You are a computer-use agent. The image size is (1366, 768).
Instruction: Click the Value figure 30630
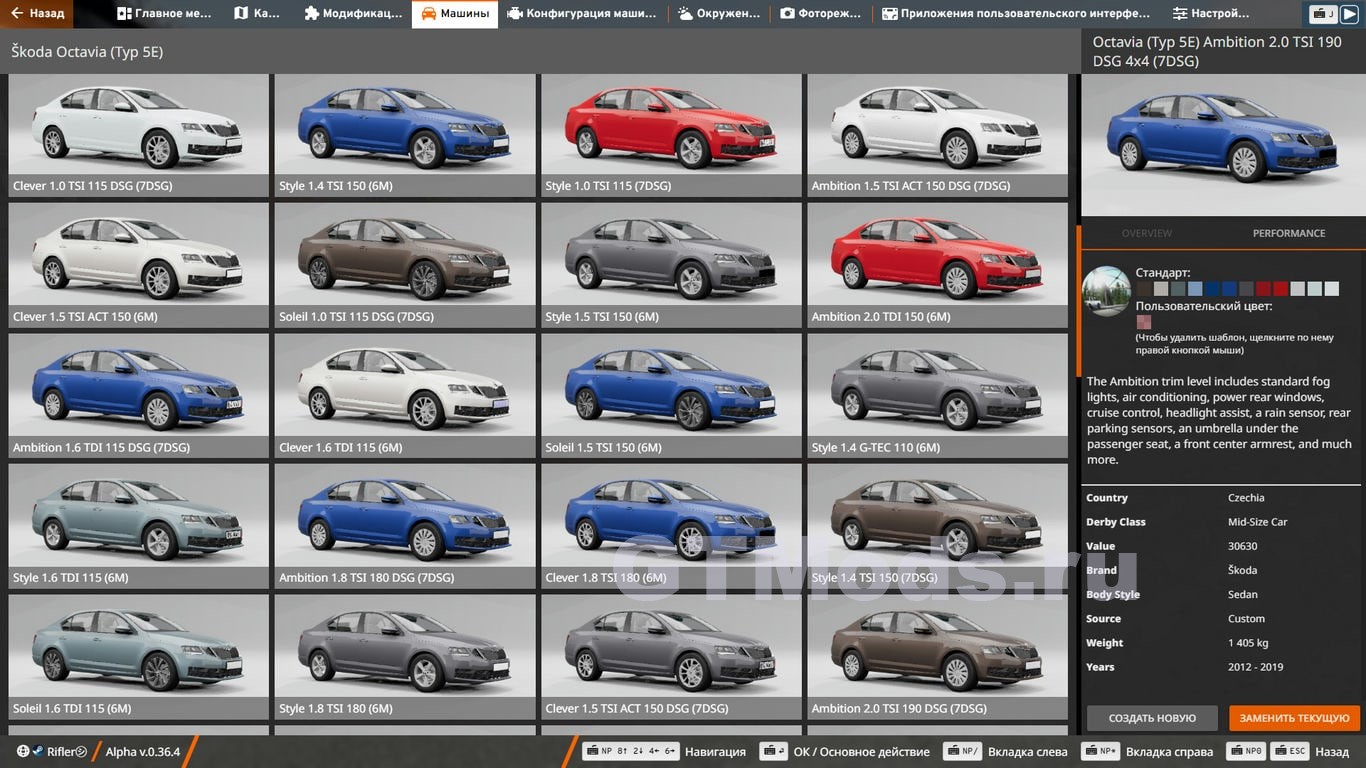tap(1243, 546)
